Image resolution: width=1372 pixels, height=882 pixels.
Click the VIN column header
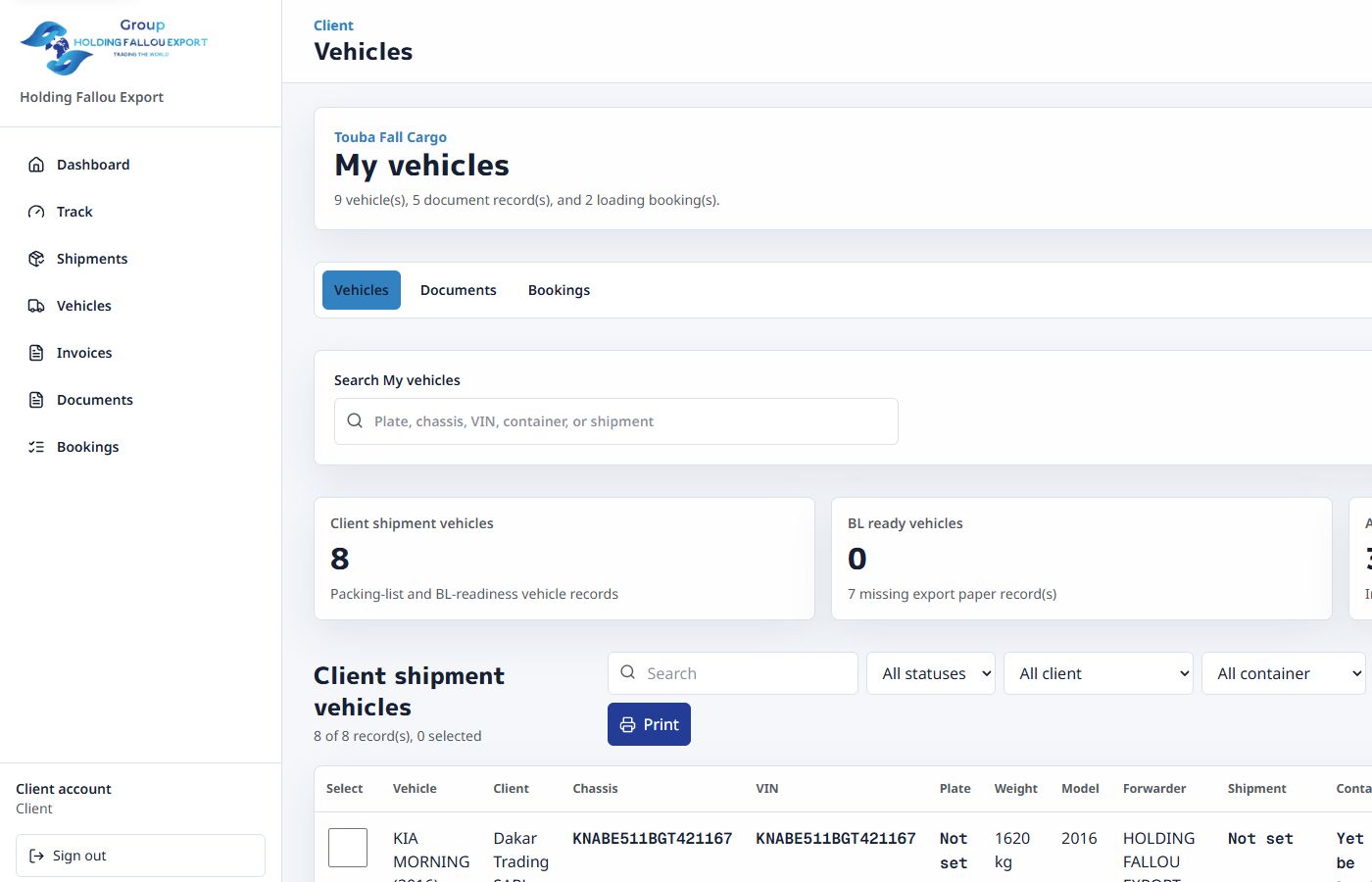click(x=766, y=789)
